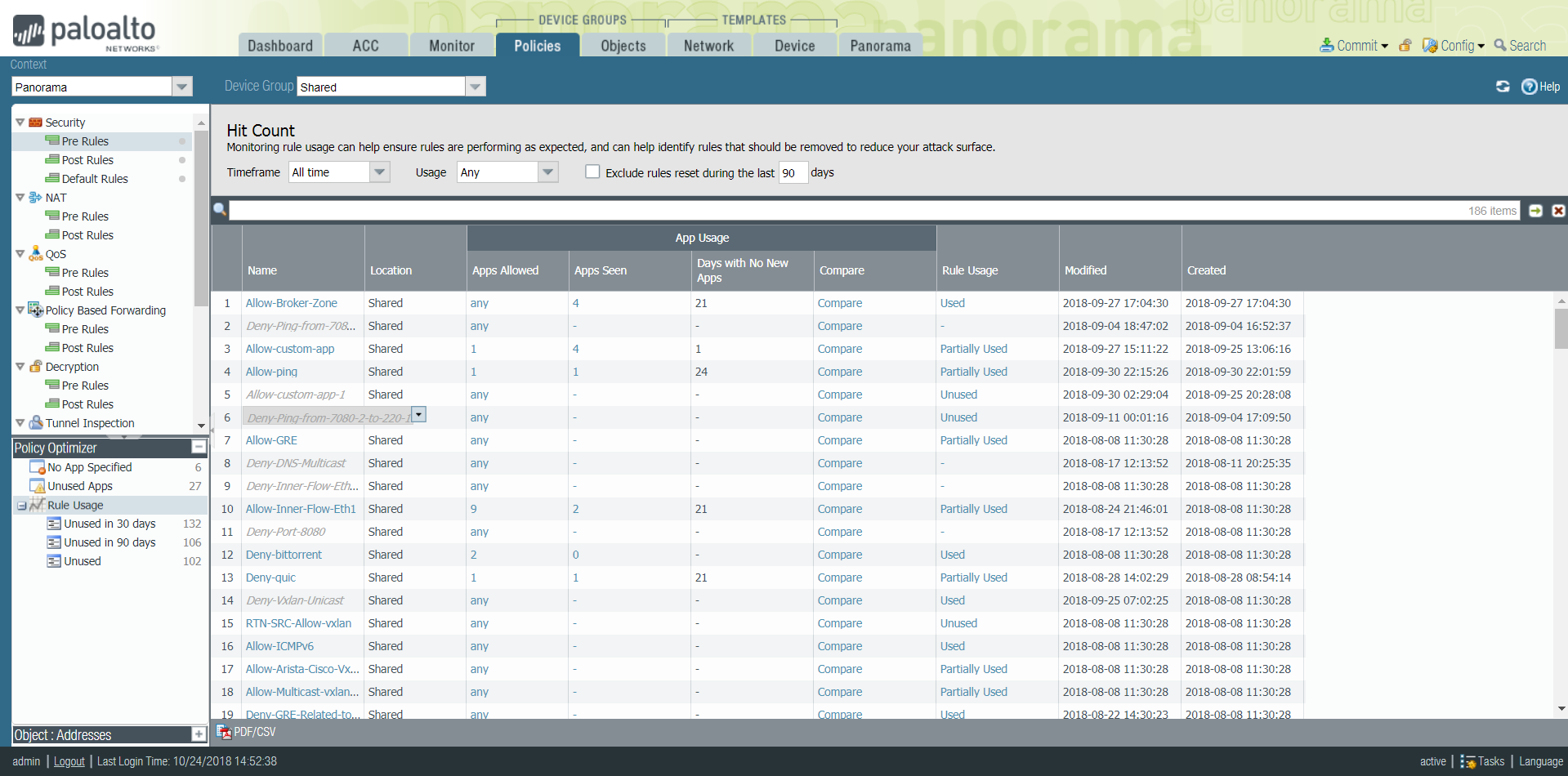Clear the filter with the red X icon

[x=1558, y=211]
